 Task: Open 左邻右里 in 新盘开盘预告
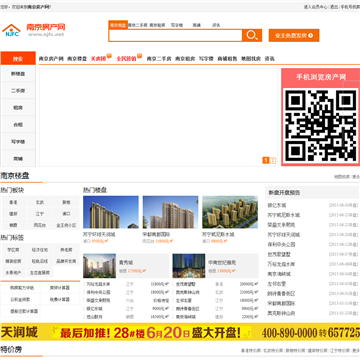(x=277, y=284)
